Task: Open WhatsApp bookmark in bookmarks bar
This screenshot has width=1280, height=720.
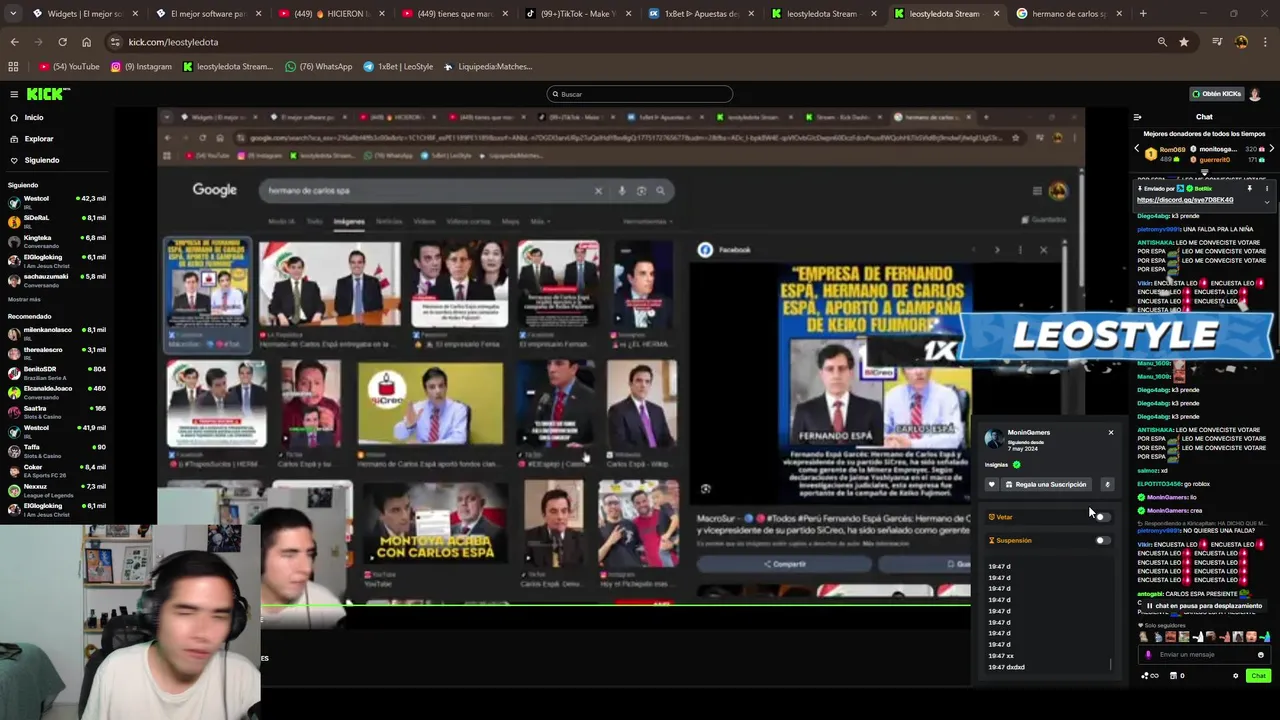Action: coord(318,67)
